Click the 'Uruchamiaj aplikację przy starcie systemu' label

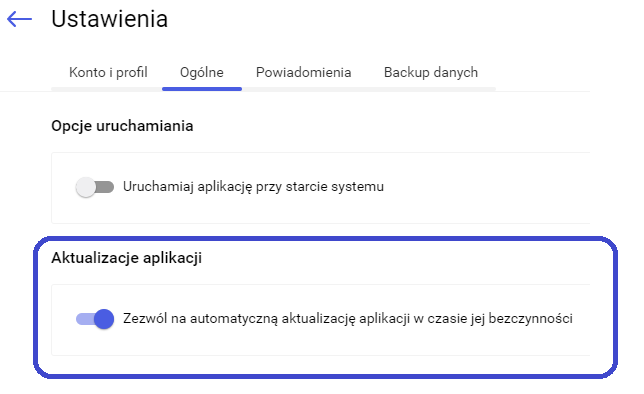[253, 187]
